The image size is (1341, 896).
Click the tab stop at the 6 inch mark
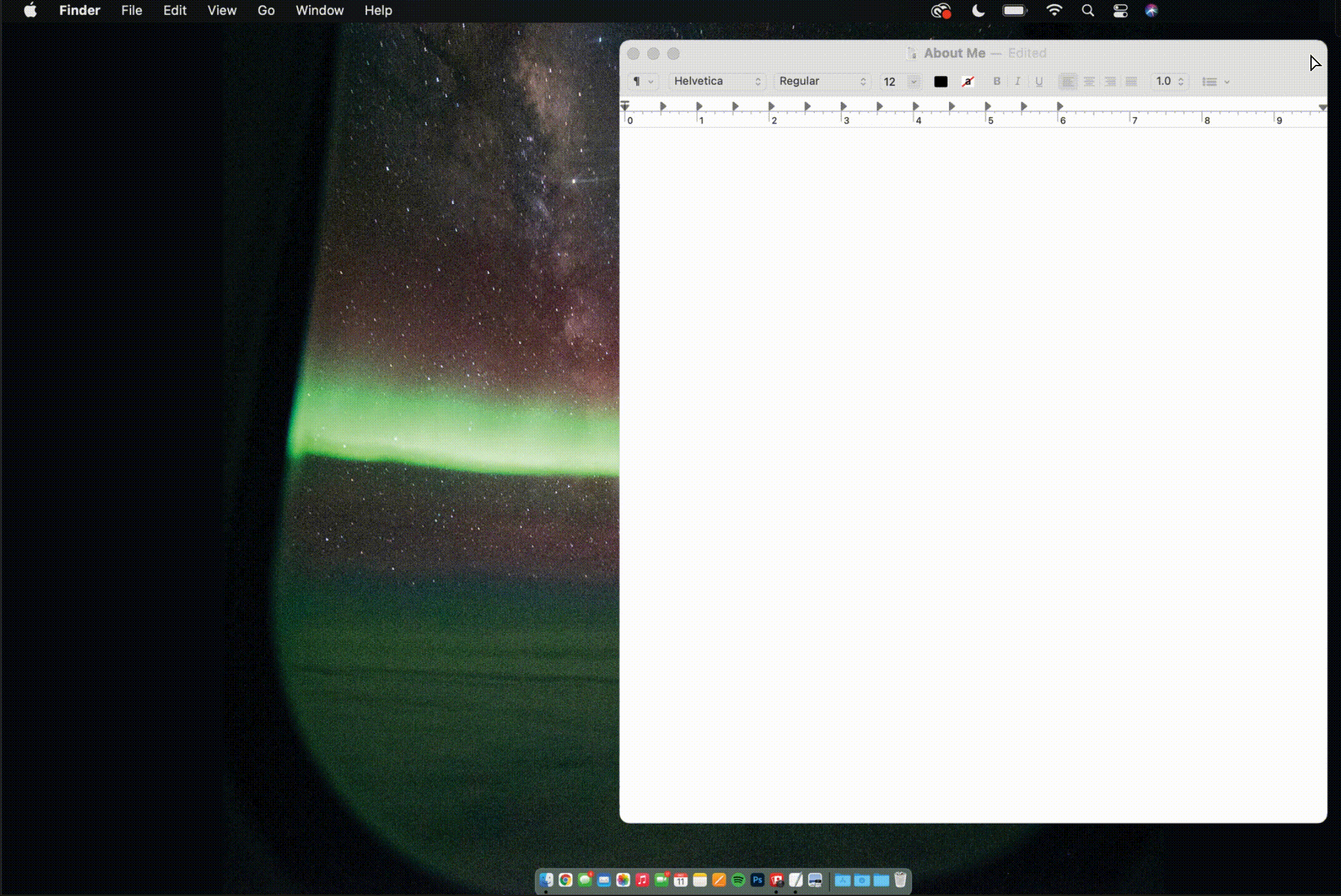click(x=1060, y=107)
